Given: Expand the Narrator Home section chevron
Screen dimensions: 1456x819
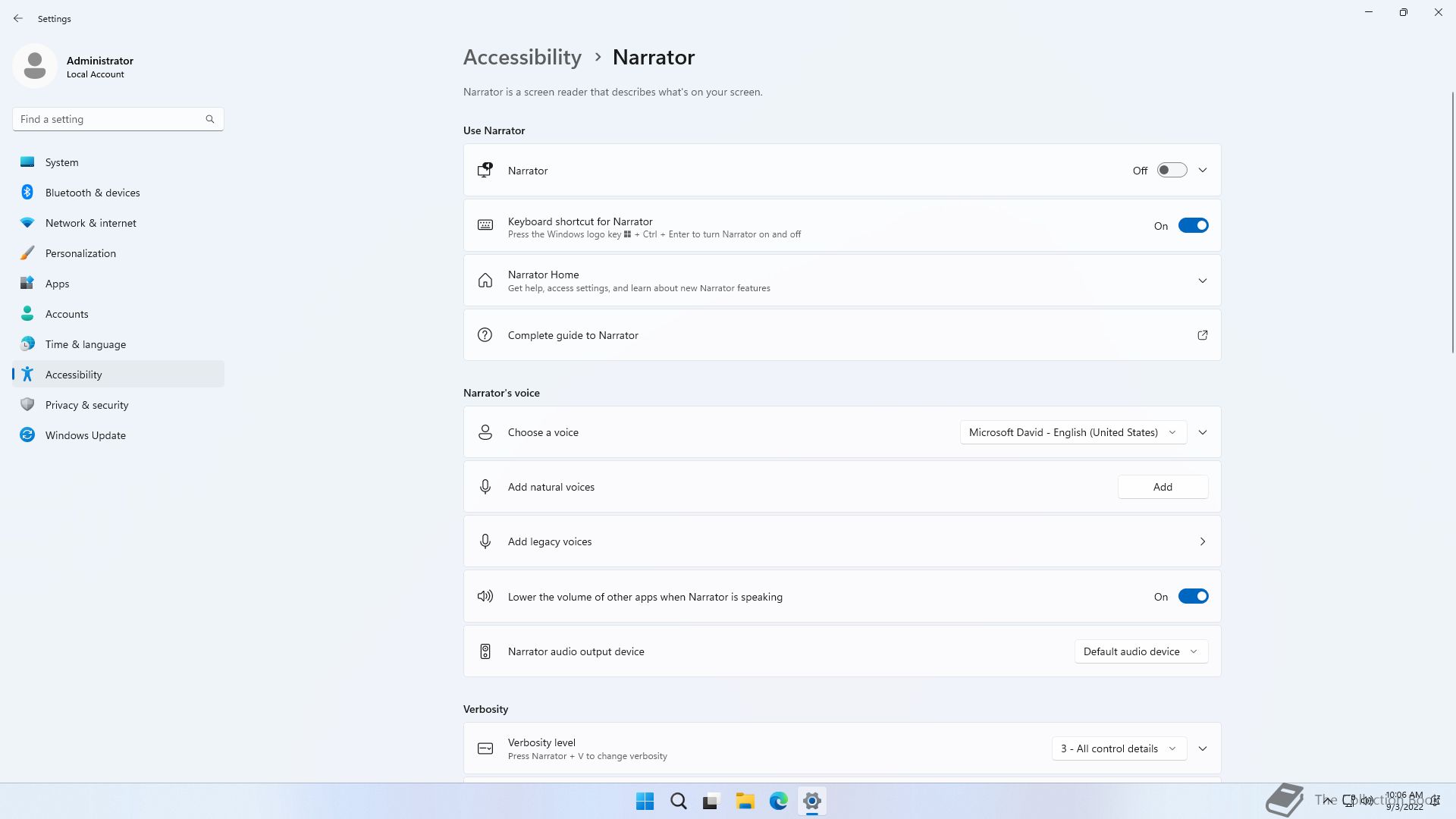Looking at the screenshot, I should tap(1202, 281).
